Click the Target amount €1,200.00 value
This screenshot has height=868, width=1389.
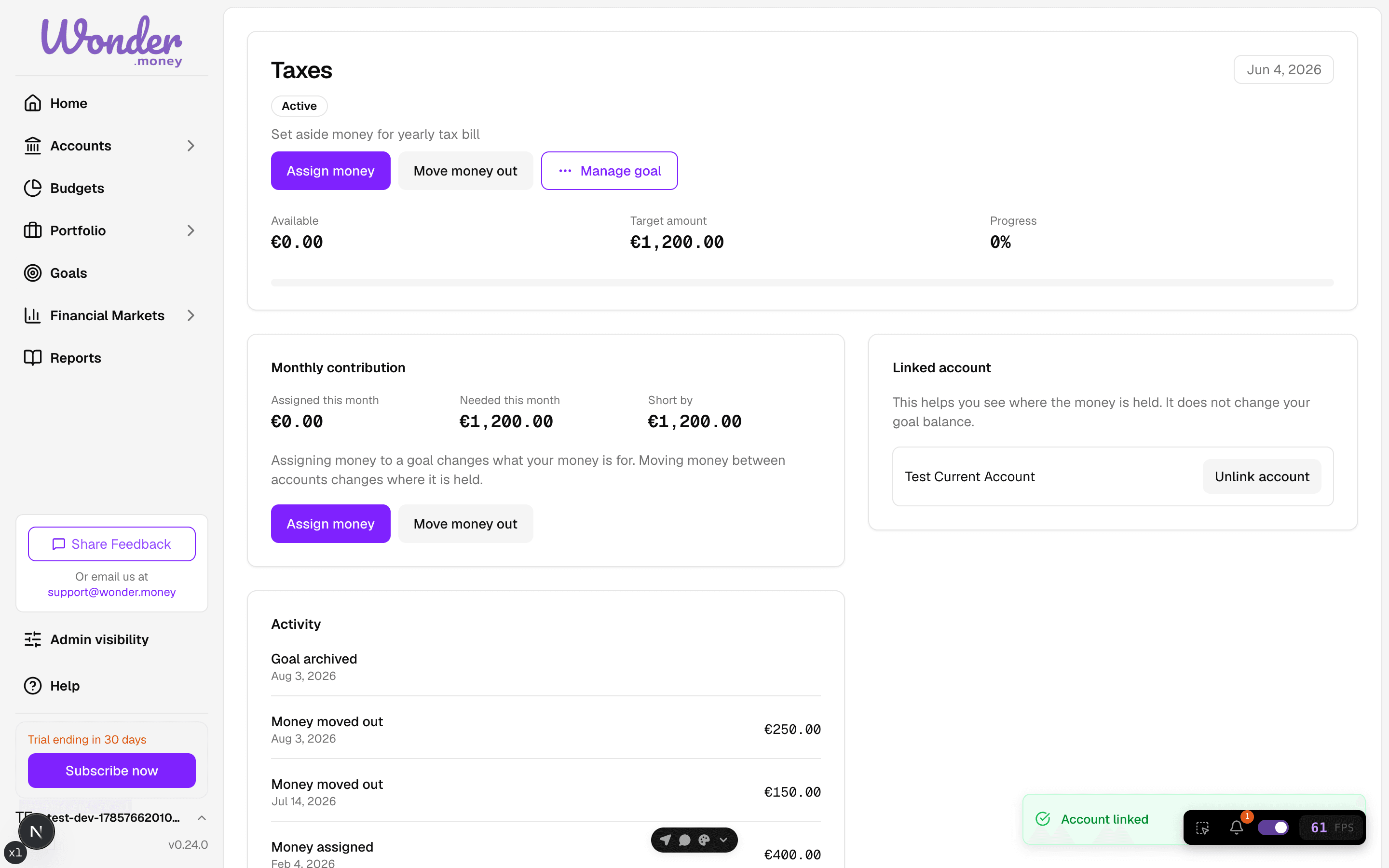coord(677,242)
